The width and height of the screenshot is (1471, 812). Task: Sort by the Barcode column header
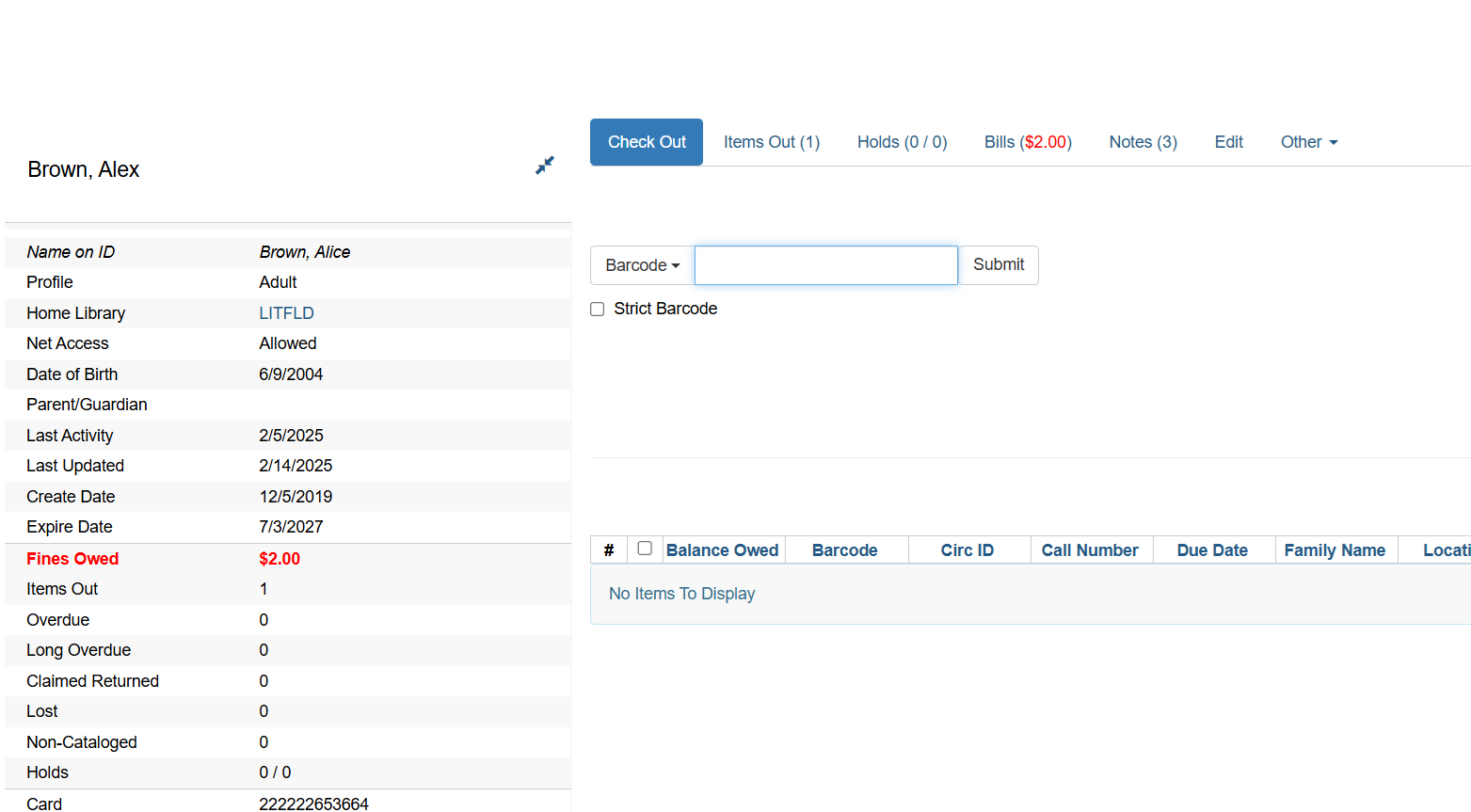click(844, 550)
